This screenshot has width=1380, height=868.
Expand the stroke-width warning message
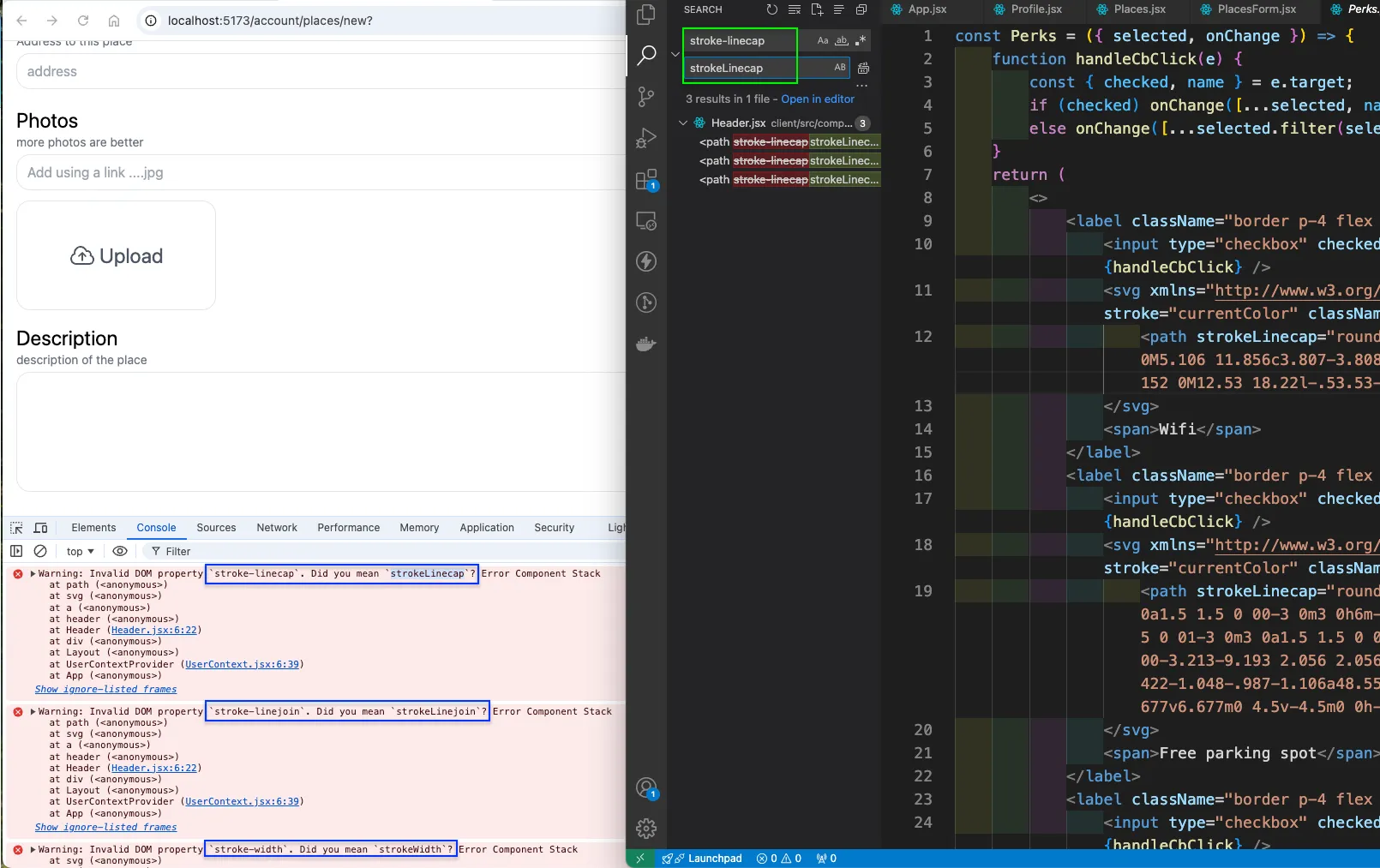pyautogui.click(x=33, y=850)
